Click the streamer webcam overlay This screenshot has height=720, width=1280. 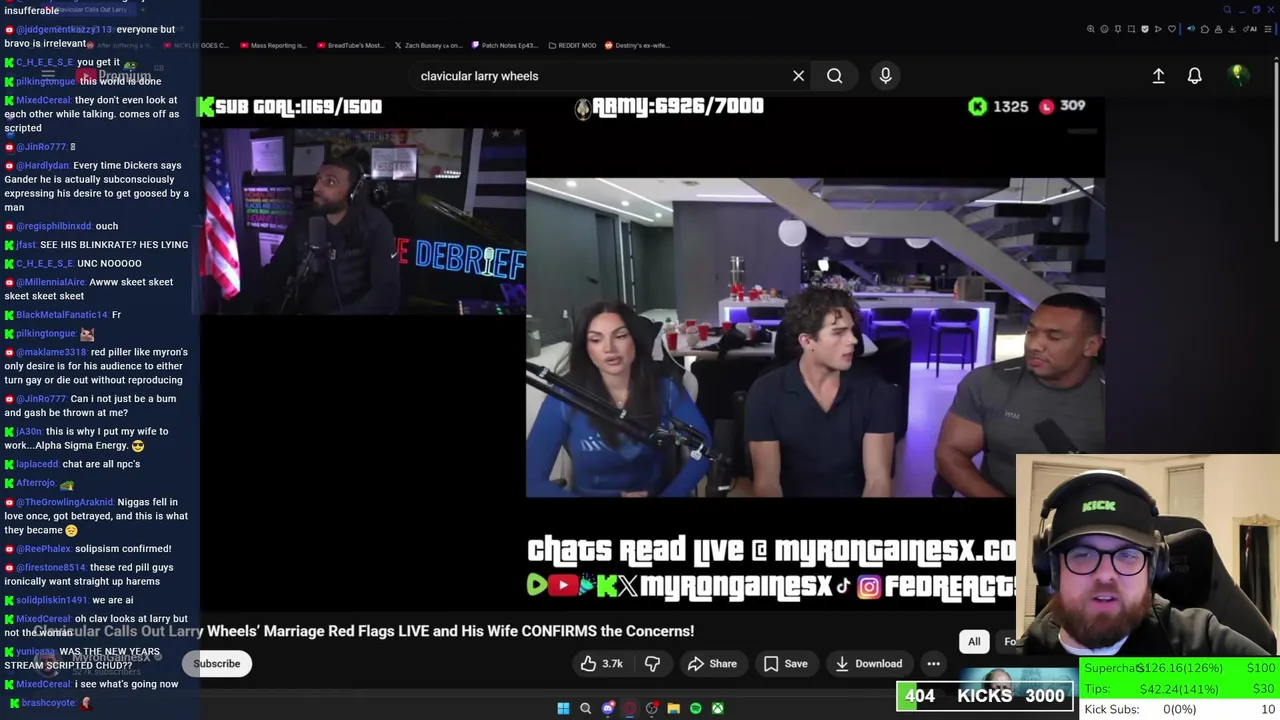[1147, 556]
